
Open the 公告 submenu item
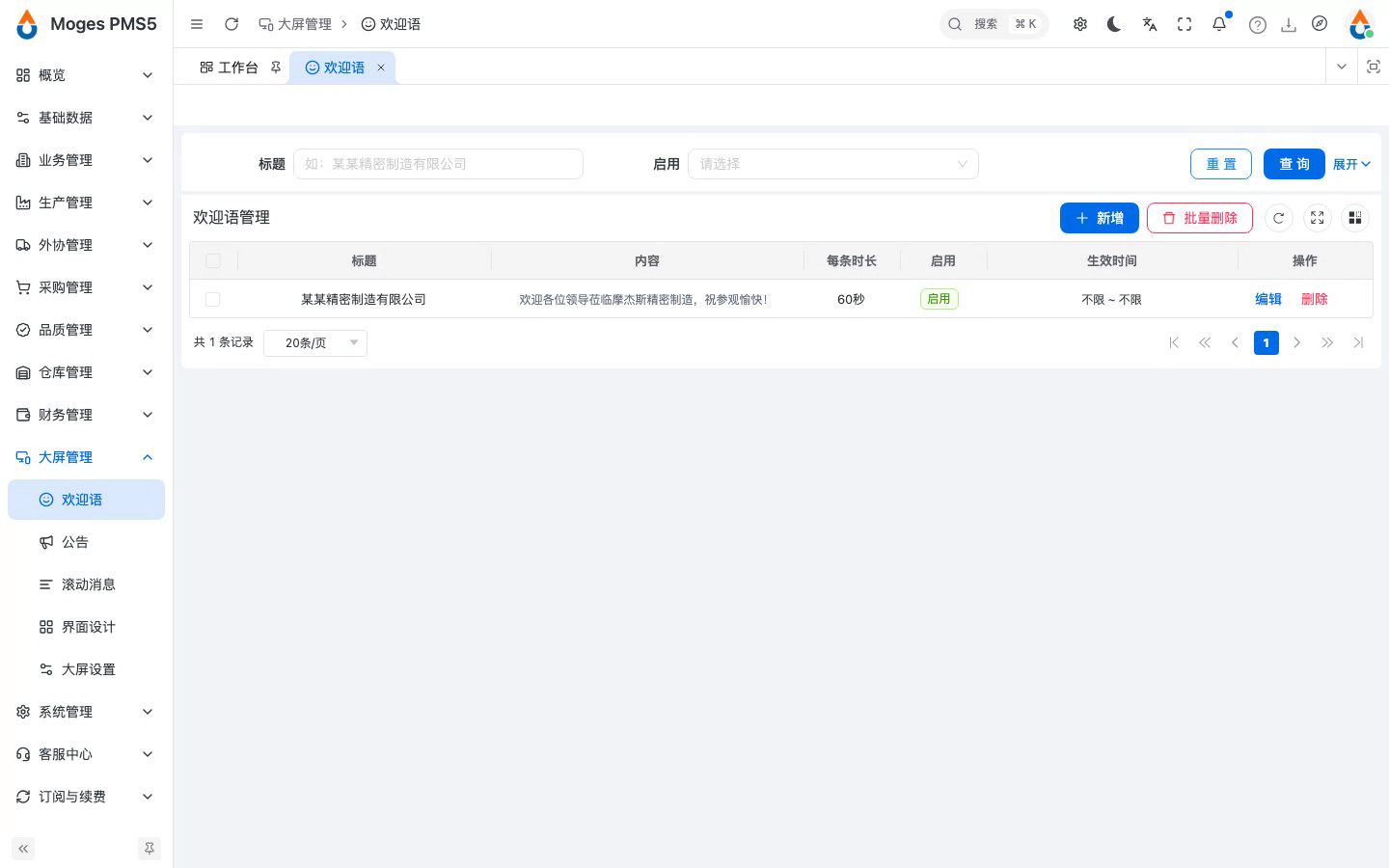tap(86, 542)
